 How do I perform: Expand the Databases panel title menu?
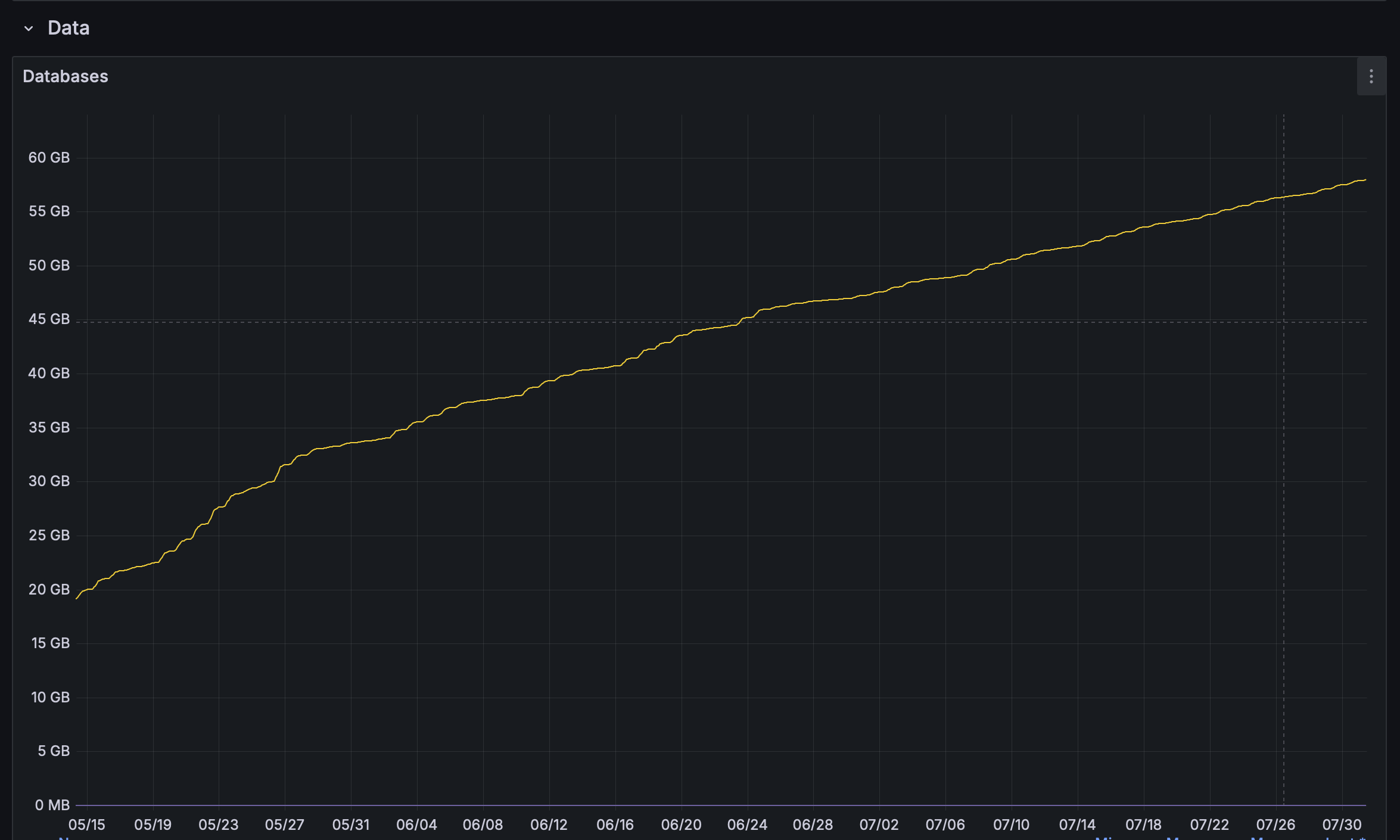click(66, 76)
